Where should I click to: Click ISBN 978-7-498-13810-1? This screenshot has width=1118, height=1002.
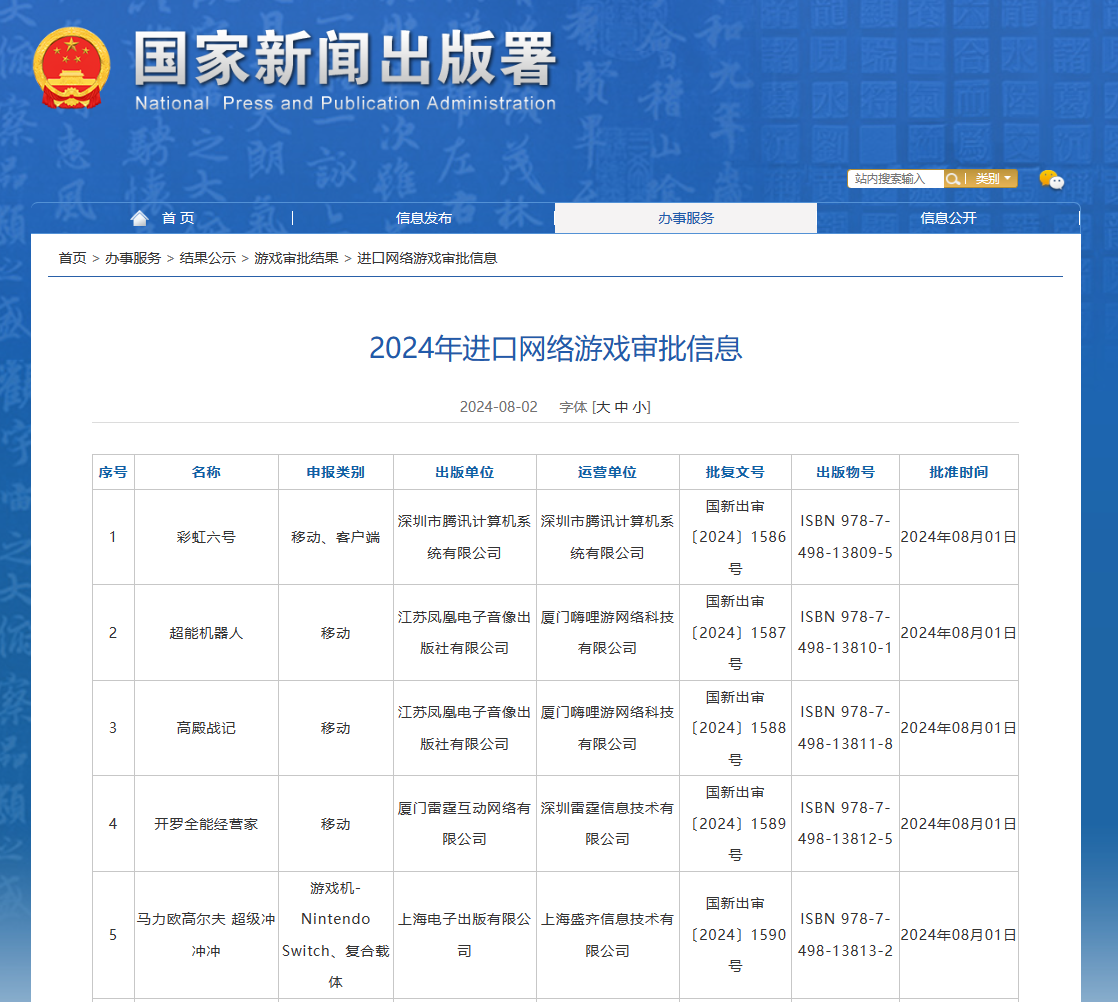[845, 633]
